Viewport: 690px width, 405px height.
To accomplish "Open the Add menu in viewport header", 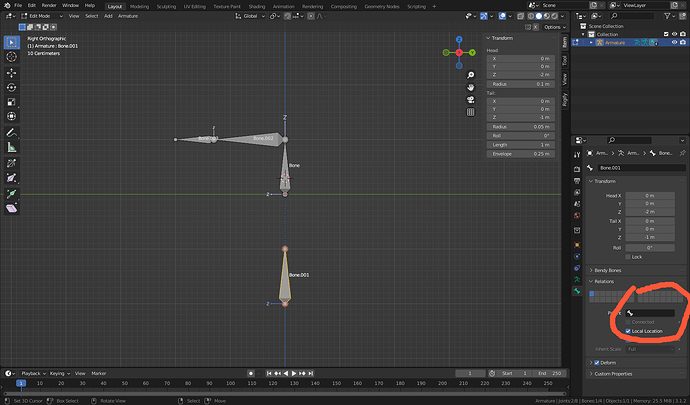I will coord(108,16).
